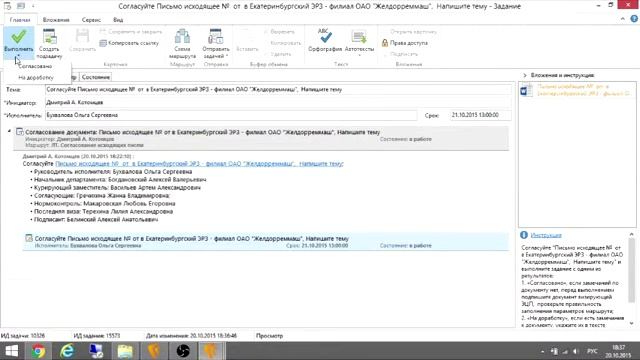Open File Explorer folder on the taskbar
The image size is (640, 360).
click(125, 351)
